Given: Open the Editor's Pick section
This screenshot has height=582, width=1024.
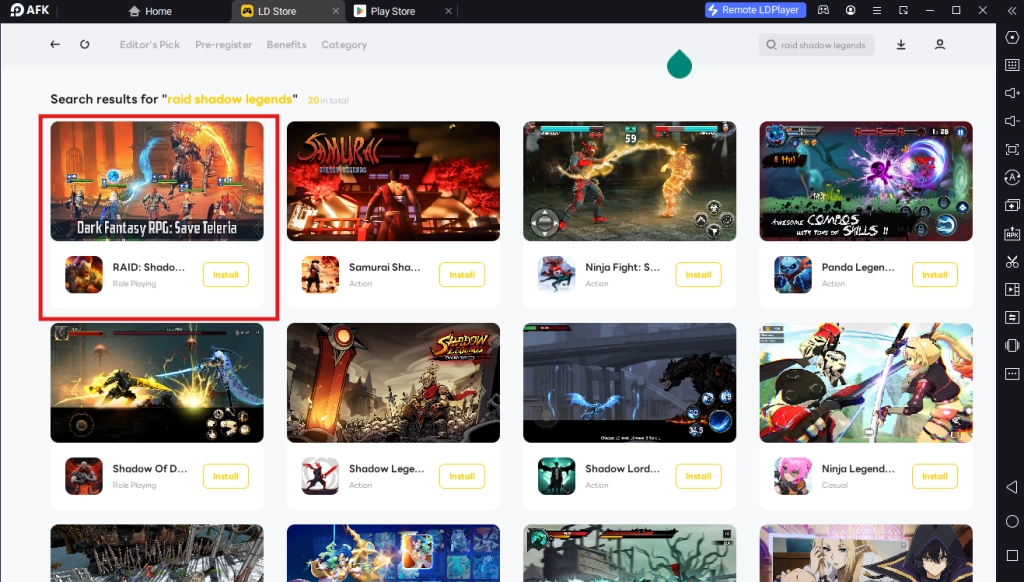Looking at the screenshot, I should [x=150, y=44].
